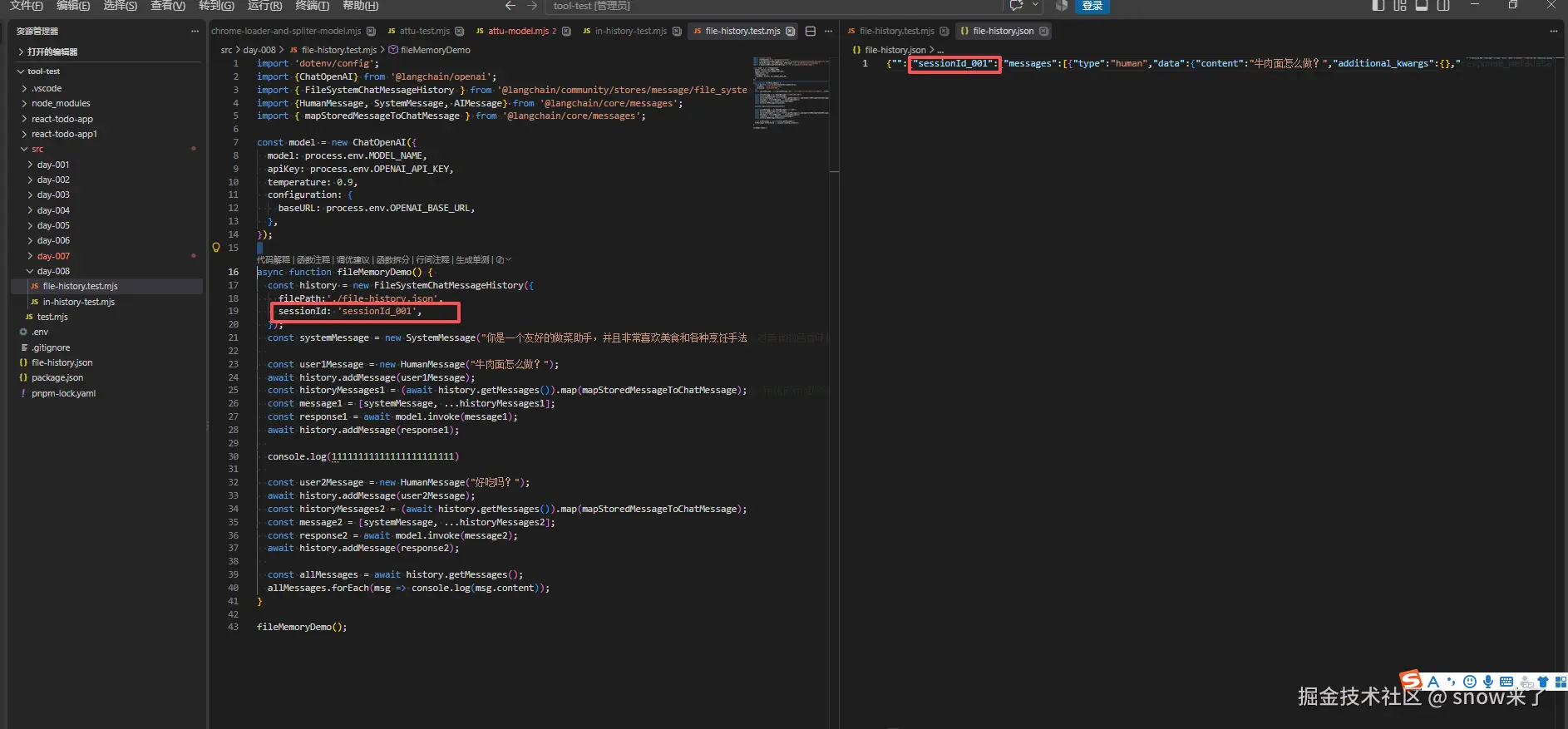Switch to chrome-loader-and-spliter-model.mjs tab
Screen dimensions: 1568x729
[x=286, y=31]
